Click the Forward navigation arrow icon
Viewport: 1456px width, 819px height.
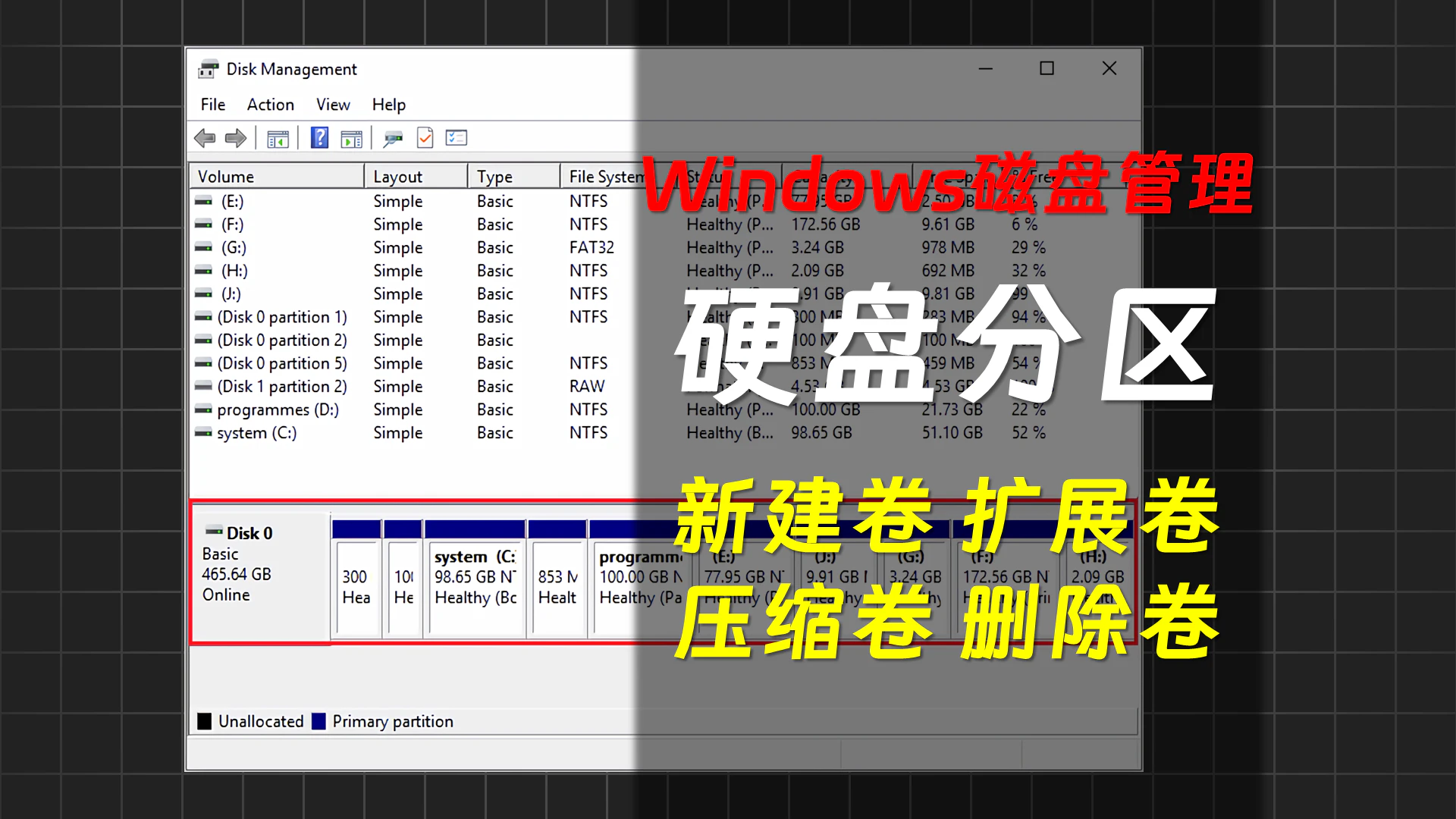point(235,137)
